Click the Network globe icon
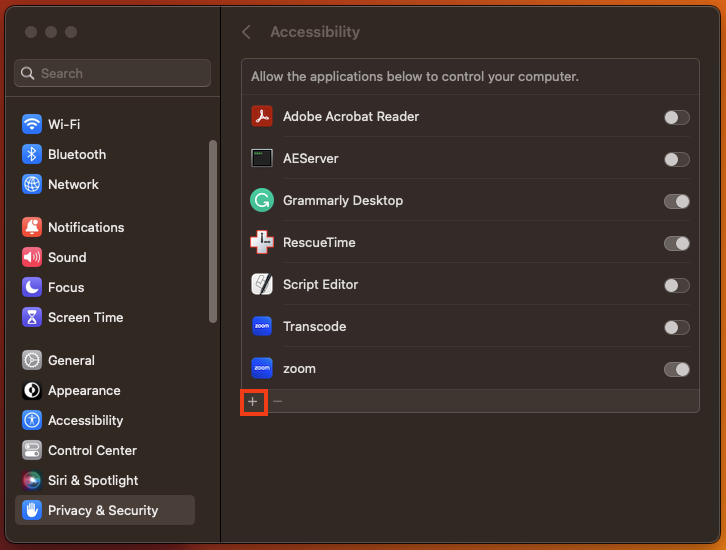Screen dimensions: 726x550 [31, 184]
